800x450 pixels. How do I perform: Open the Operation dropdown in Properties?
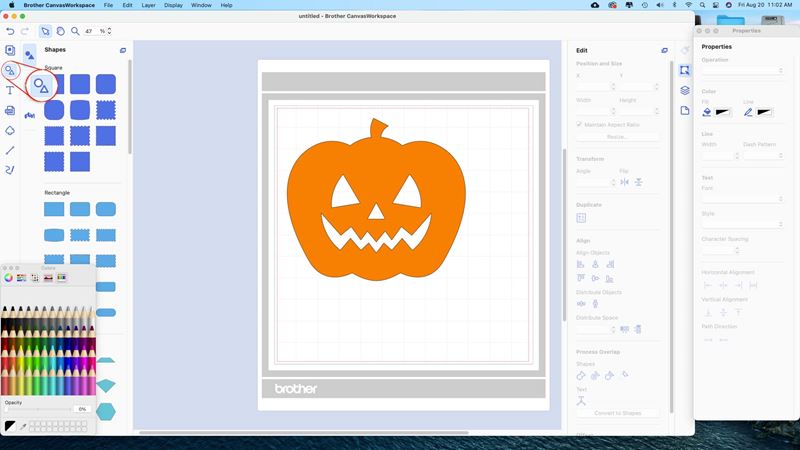click(x=742, y=71)
